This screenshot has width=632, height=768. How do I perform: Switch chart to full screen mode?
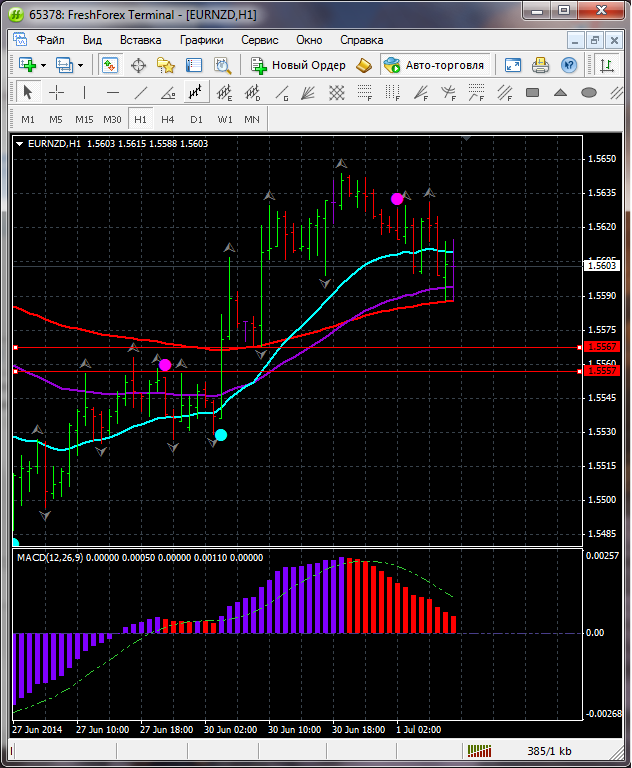(512, 65)
